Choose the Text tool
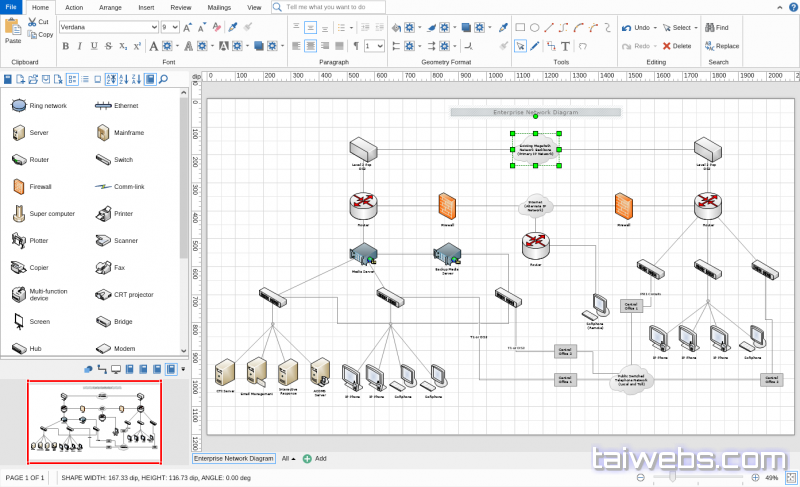The width and height of the screenshot is (800, 487). click(x=566, y=46)
